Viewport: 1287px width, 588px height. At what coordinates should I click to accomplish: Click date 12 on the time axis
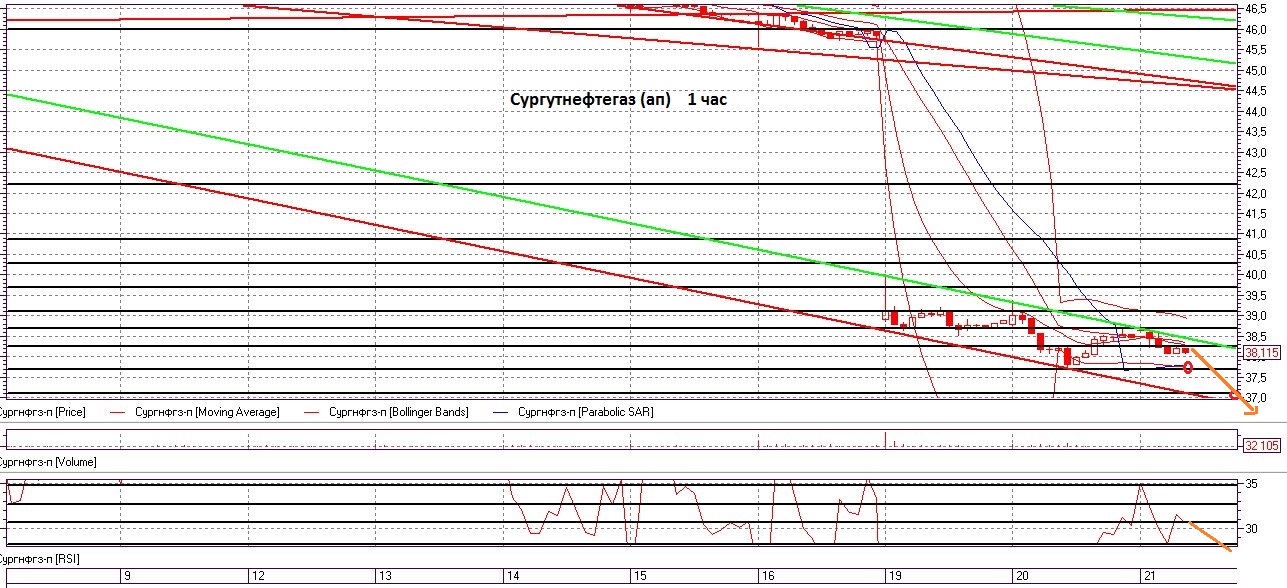[258, 576]
